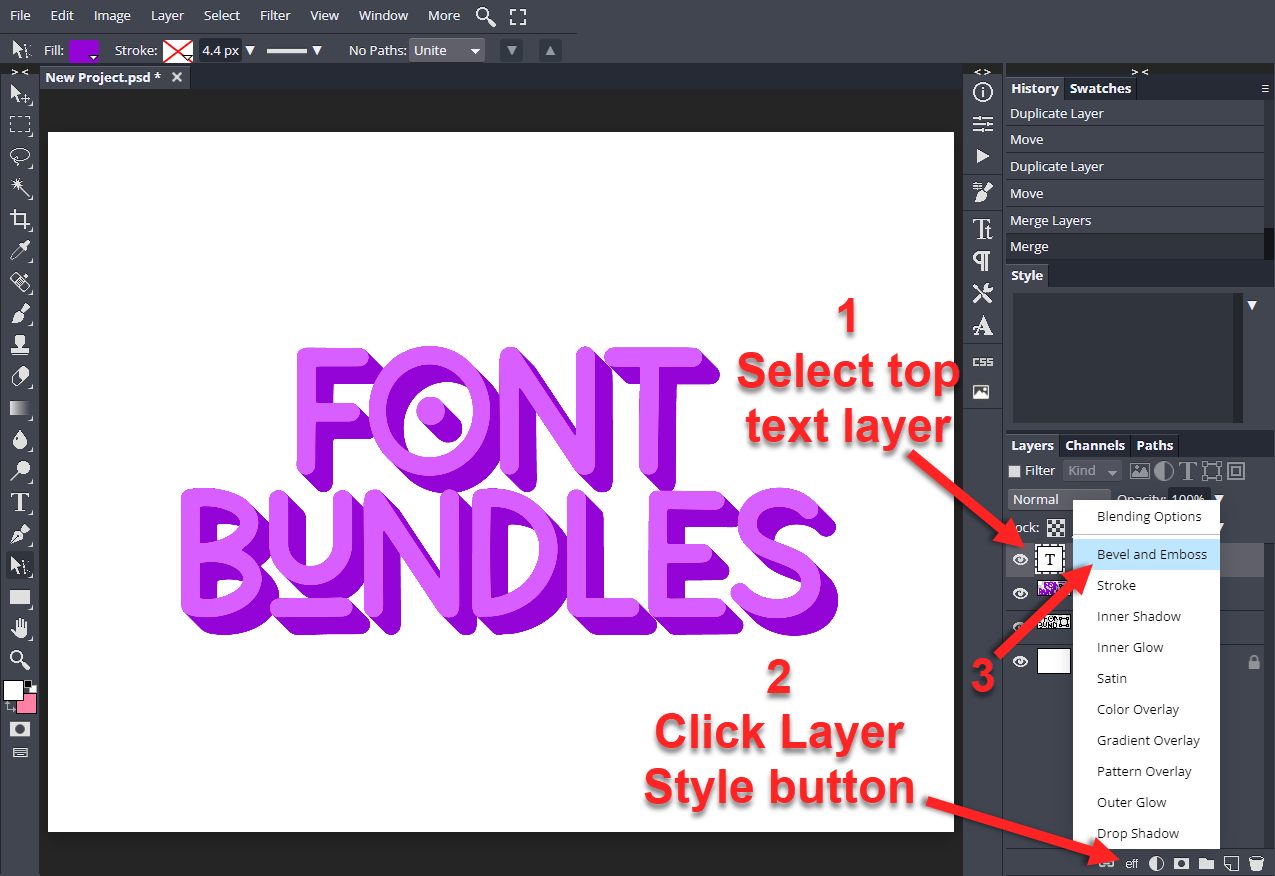Select the Dodge tool
This screenshot has width=1275, height=876.
20,472
